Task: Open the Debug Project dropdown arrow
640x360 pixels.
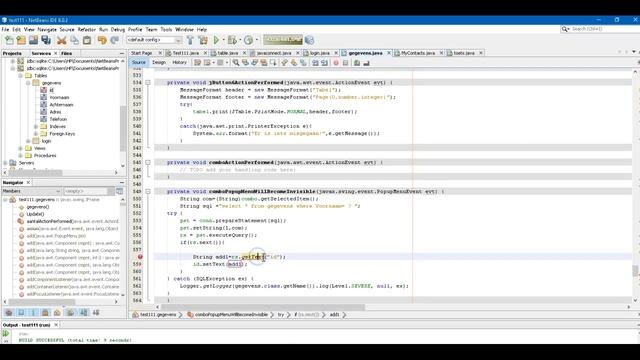Action: pos(240,40)
